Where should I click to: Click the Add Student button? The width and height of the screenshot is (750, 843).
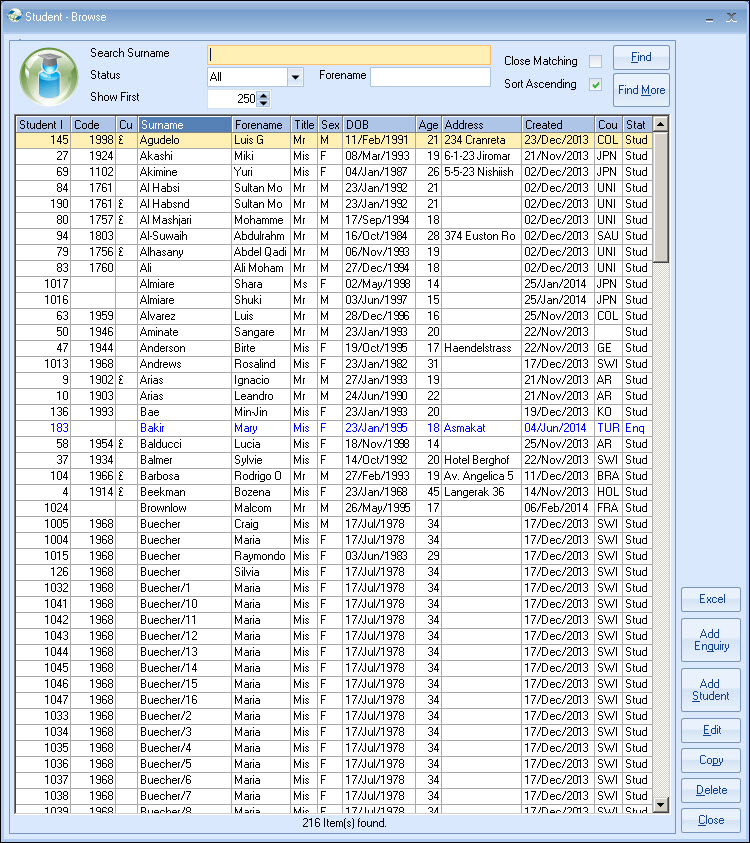pyautogui.click(x=711, y=690)
